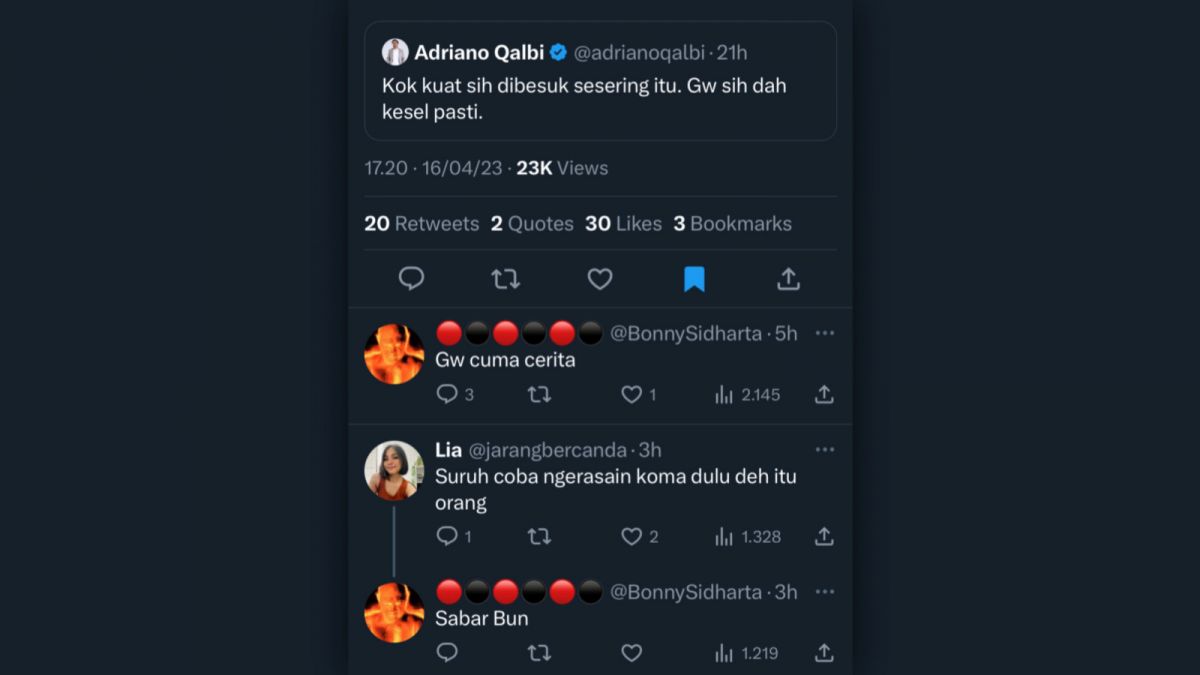The image size is (1200, 675).
Task: Like Adriano Qalbi's tweet
Action: [x=600, y=279]
